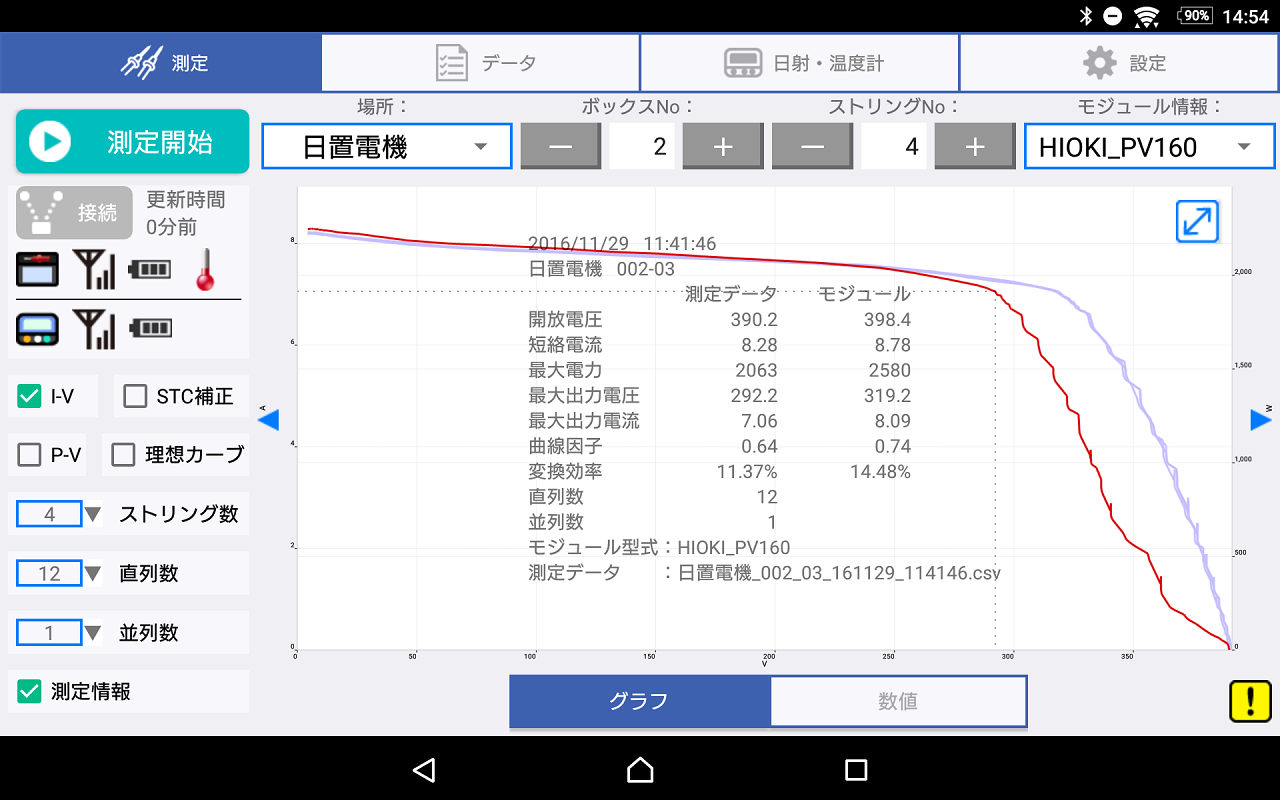Viewport: 1280px width, 800px height.
Task: Click the right blue arrow beside graph
Action: point(1261,421)
